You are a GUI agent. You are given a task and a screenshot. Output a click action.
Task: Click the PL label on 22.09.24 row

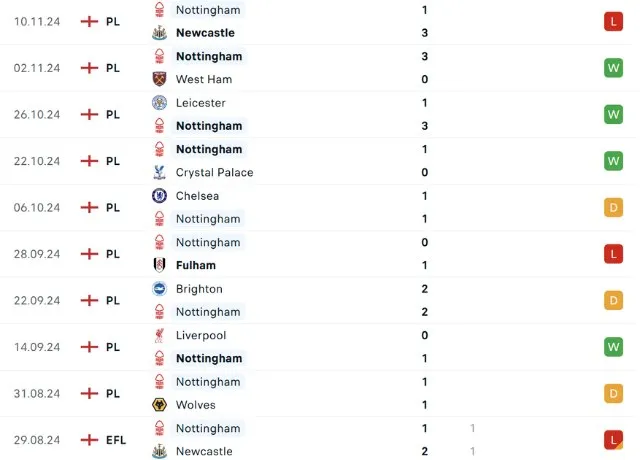tap(113, 300)
